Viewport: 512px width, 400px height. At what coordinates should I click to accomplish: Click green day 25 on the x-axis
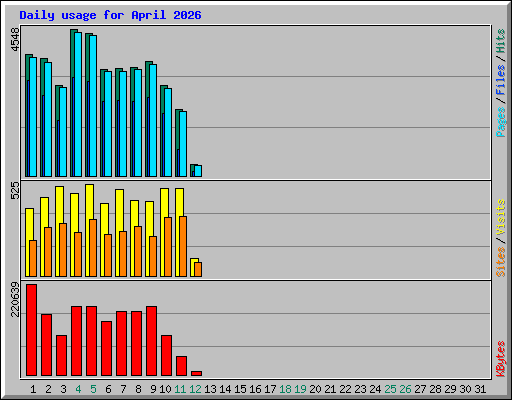point(390,389)
